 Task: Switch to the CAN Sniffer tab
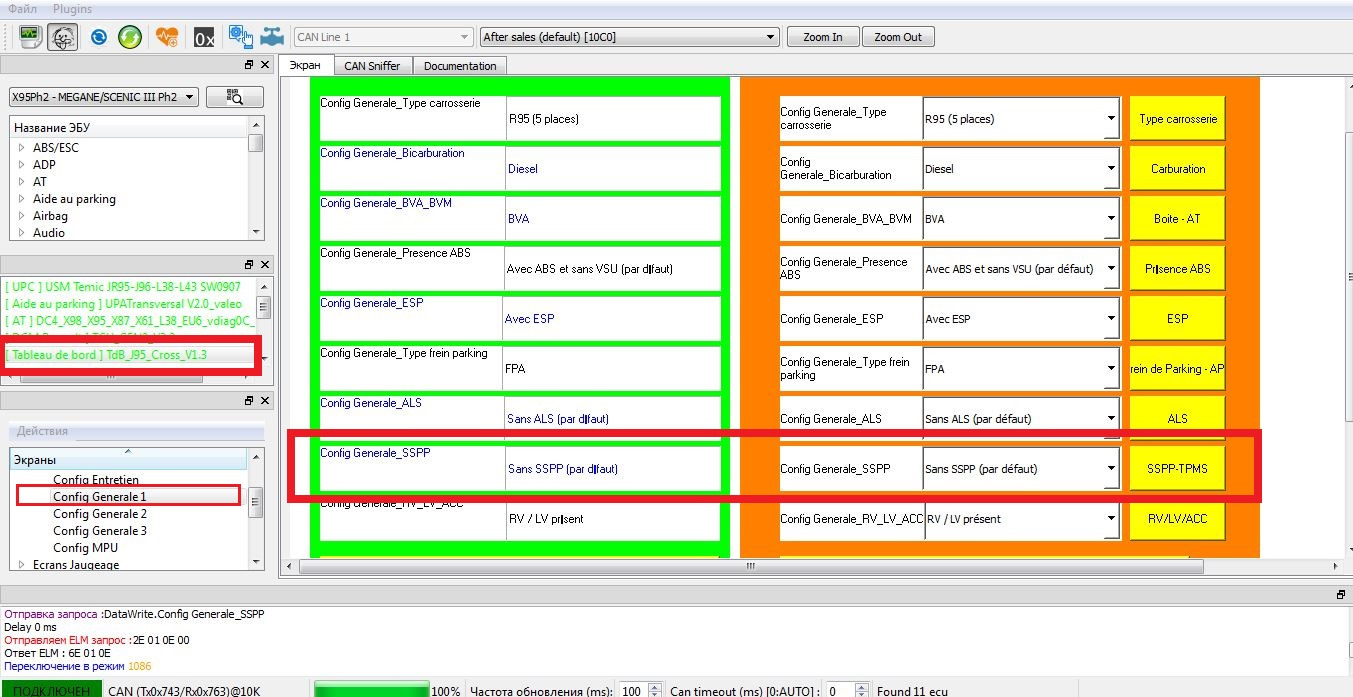tap(372, 66)
